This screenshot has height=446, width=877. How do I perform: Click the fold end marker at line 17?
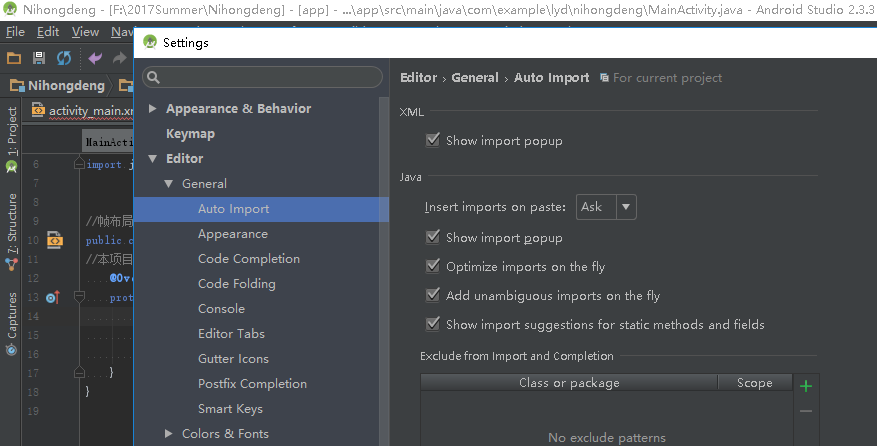click(x=79, y=372)
